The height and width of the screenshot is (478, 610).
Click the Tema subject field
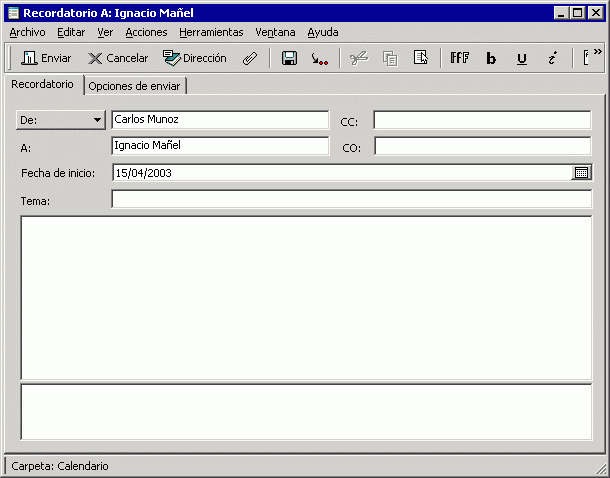click(352, 199)
